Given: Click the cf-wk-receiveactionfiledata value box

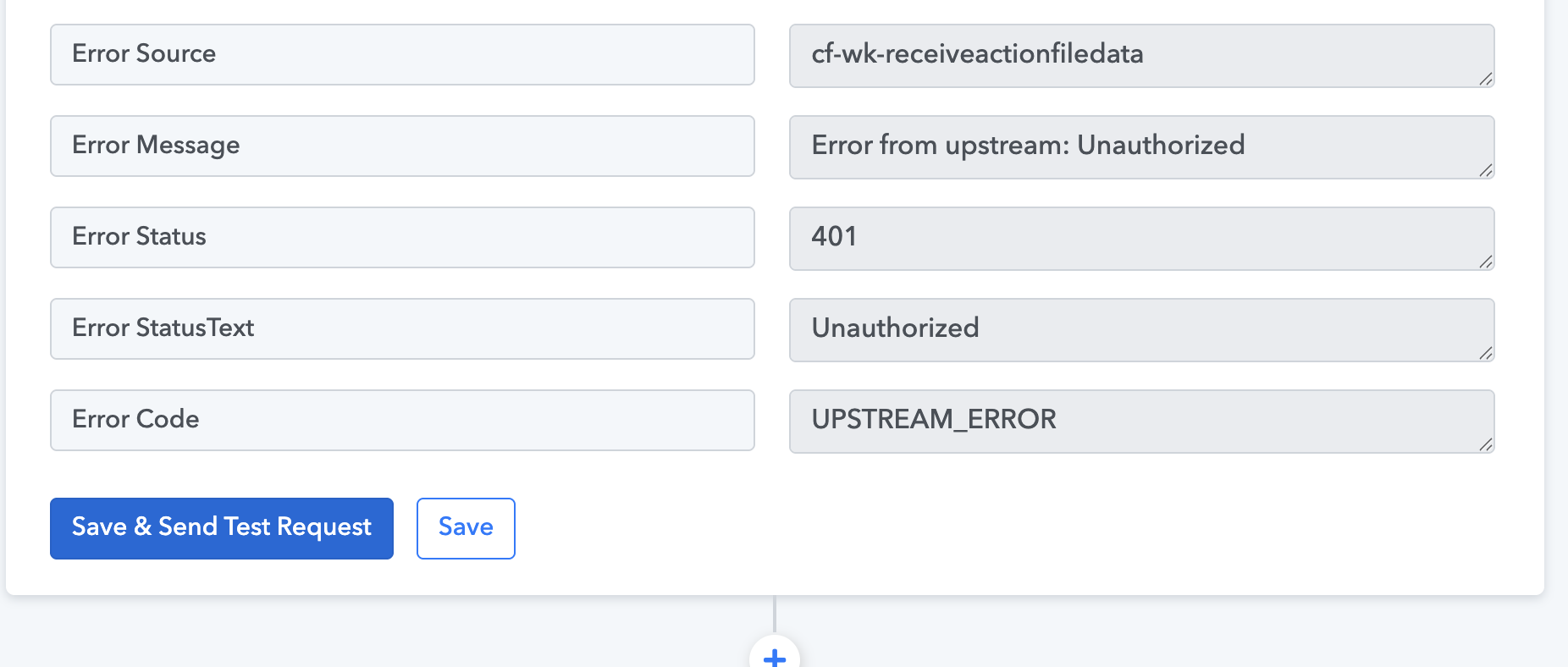Looking at the screenshot, I should point(1141,55).
